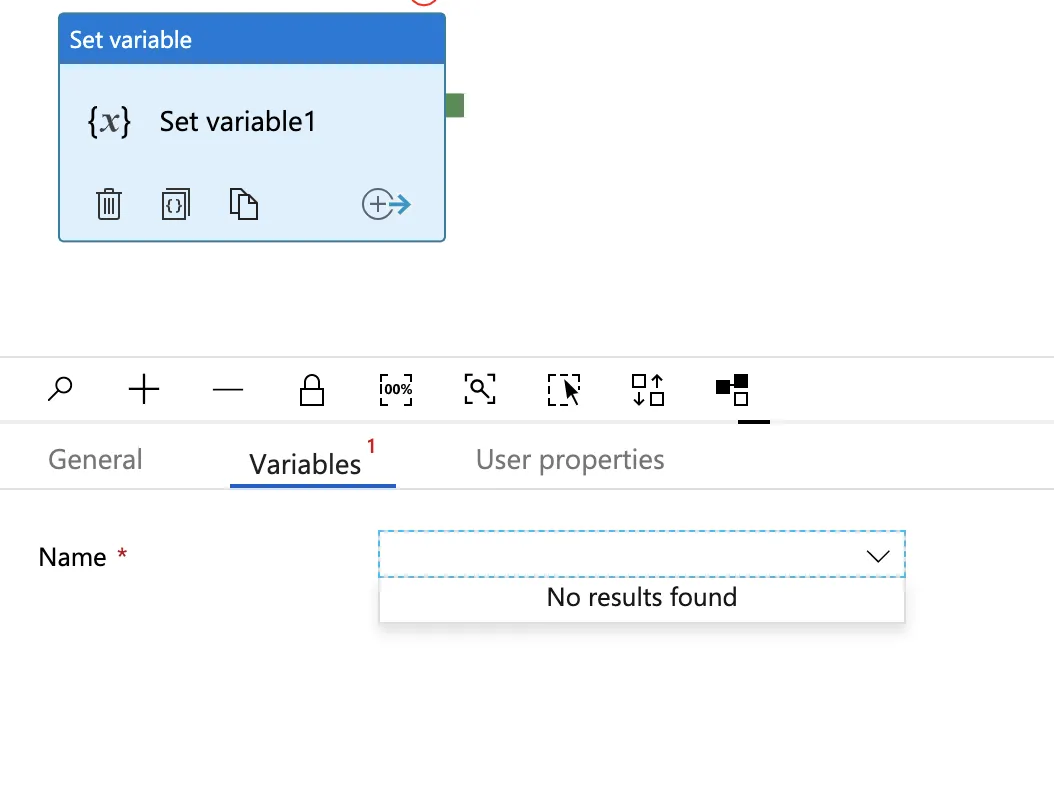Zoom out using the minus icon

[x=228, y=389]
